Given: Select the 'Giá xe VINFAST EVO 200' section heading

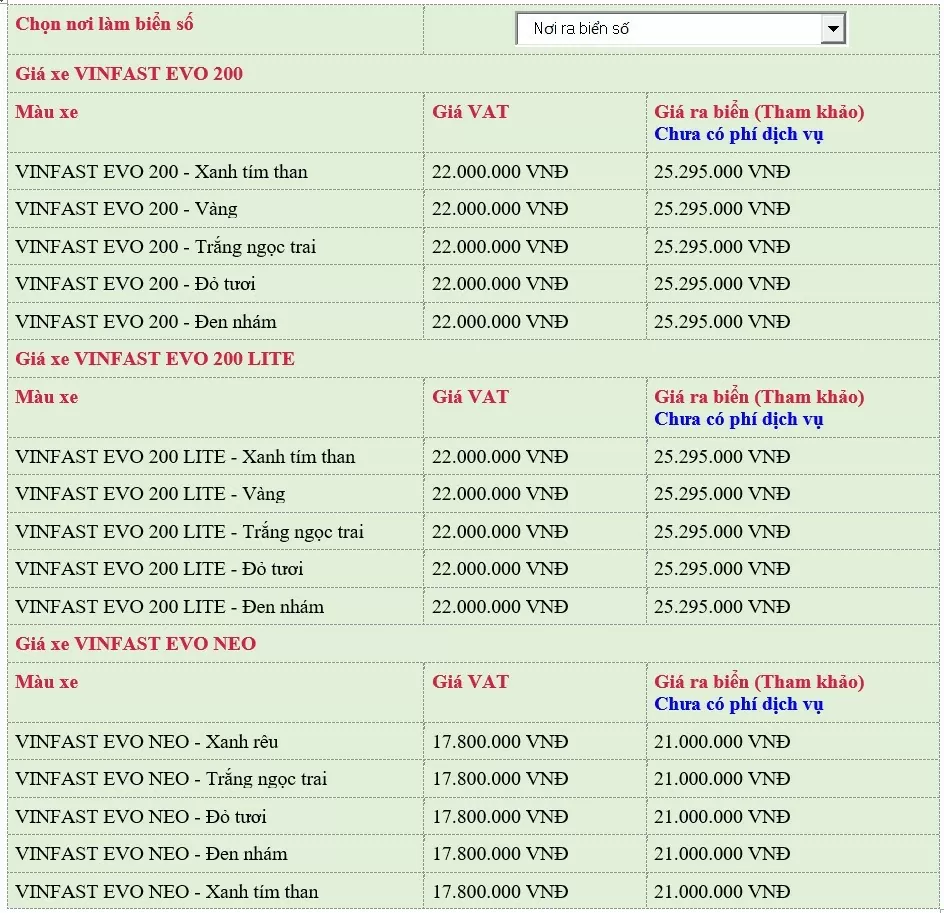Looking at the screenshot, I should 129,74.
